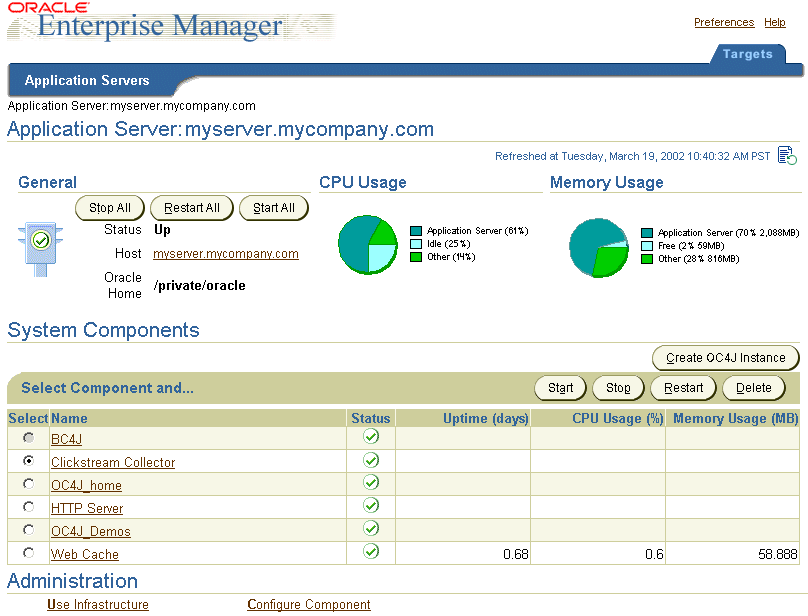Open the Use Infrastructure link
The width and height of the screenshot is (808, 616).
point(98,604)
